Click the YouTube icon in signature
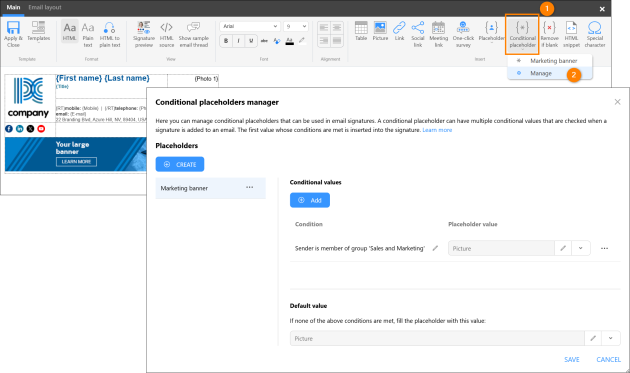 pos(41,129)
